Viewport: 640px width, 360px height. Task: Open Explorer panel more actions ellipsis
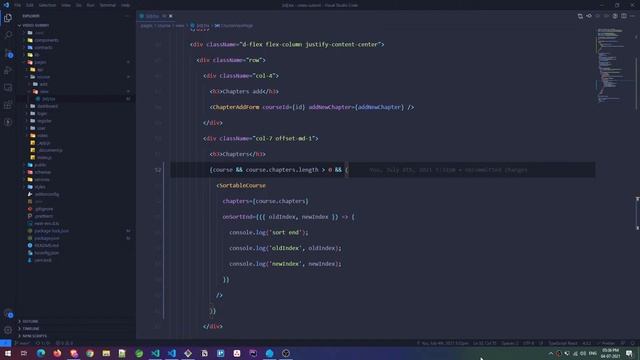point(127,16)
